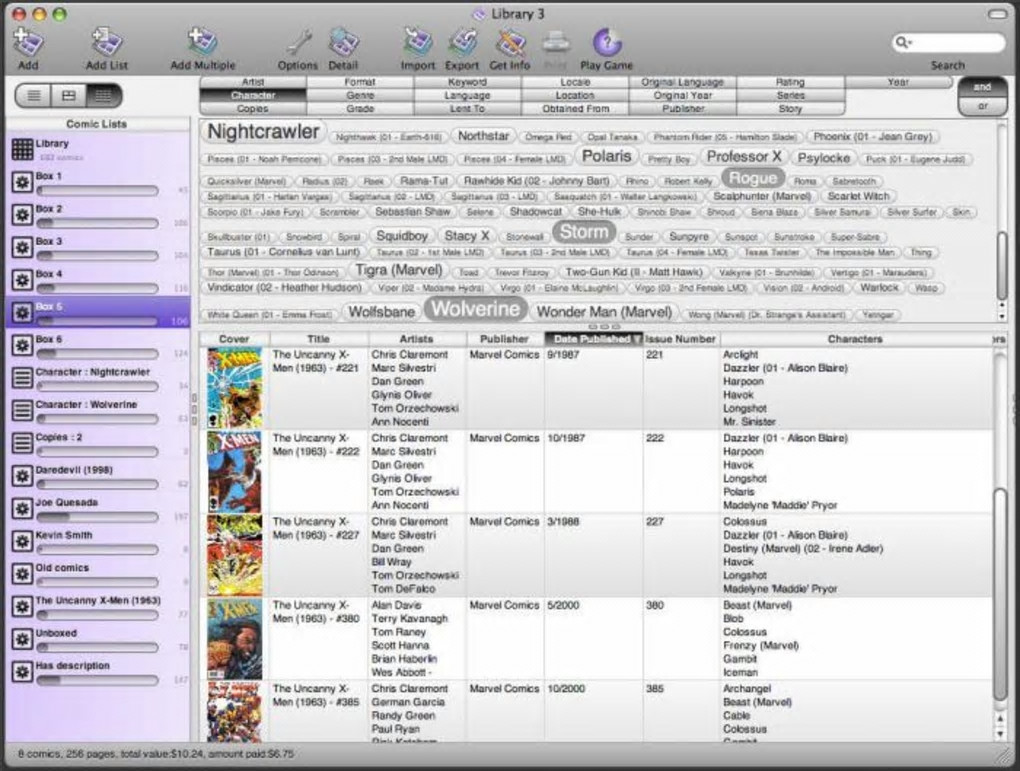Viewport: 1020px width, 771px height.
Task: Click the Box 6 gear icon
Action: pyautogui.click(x=22, y=345)
